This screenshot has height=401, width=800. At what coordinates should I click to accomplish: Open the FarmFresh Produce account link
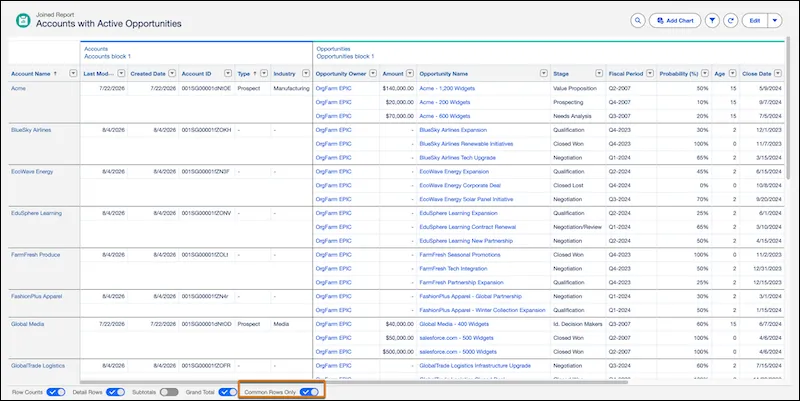pos(35,255)
